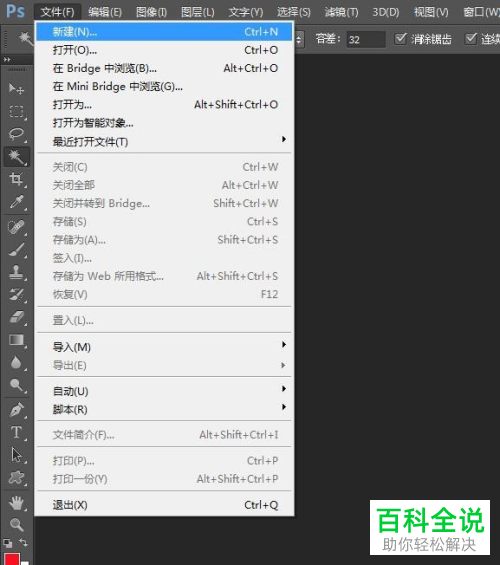Select the Hand tool
The image size is (500, 565).
pyautogui.click(x=16, y=503)
